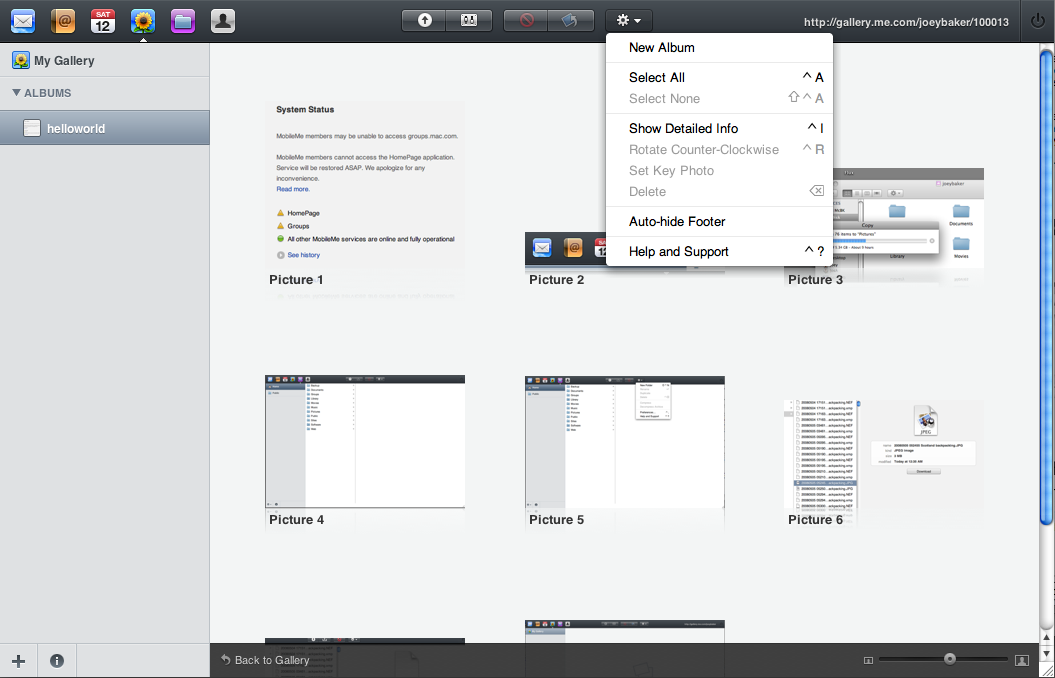This screenshot has height=678, width=1055.
Task: Click the My Gallery sunflower icon in sidebar
Action: [x=20, y=61]
